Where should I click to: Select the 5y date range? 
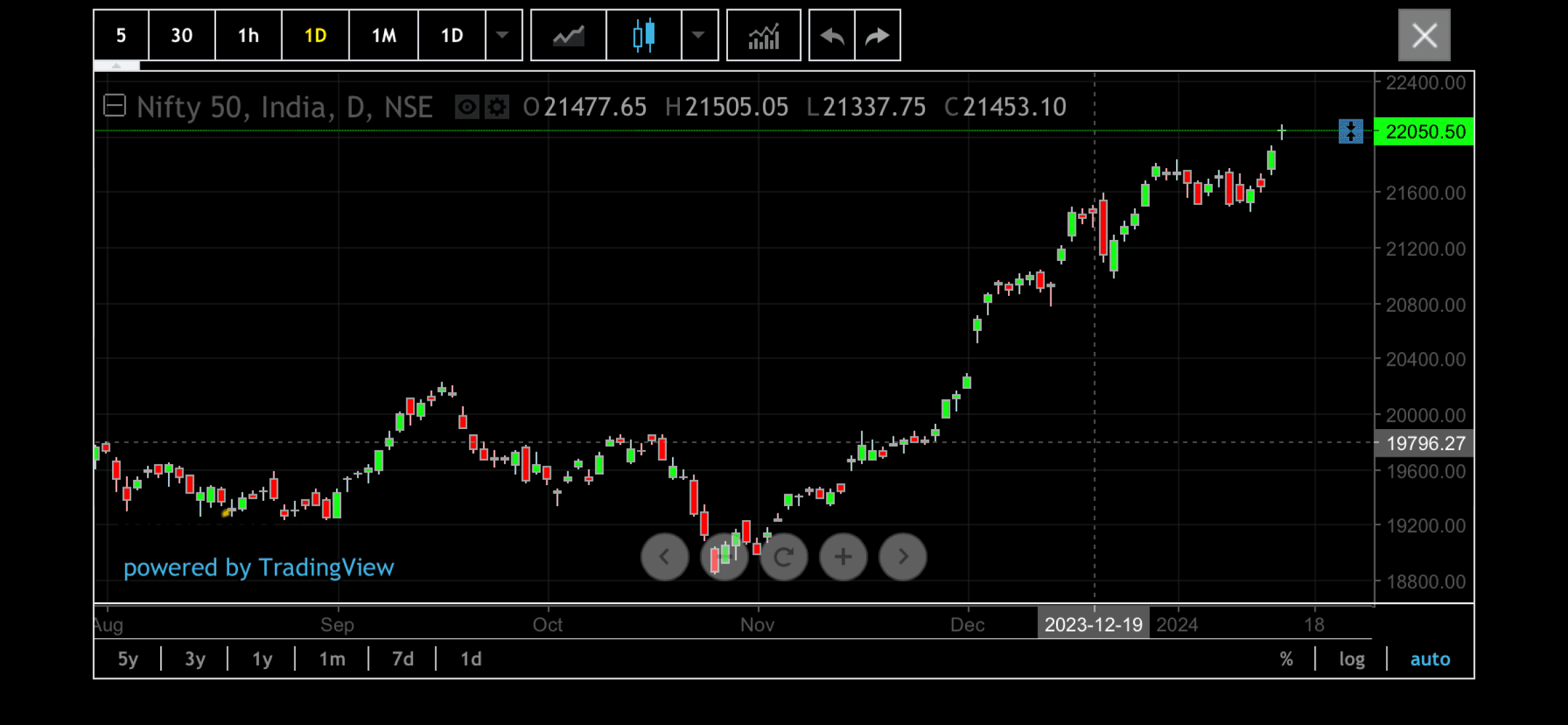click(128, 659)
